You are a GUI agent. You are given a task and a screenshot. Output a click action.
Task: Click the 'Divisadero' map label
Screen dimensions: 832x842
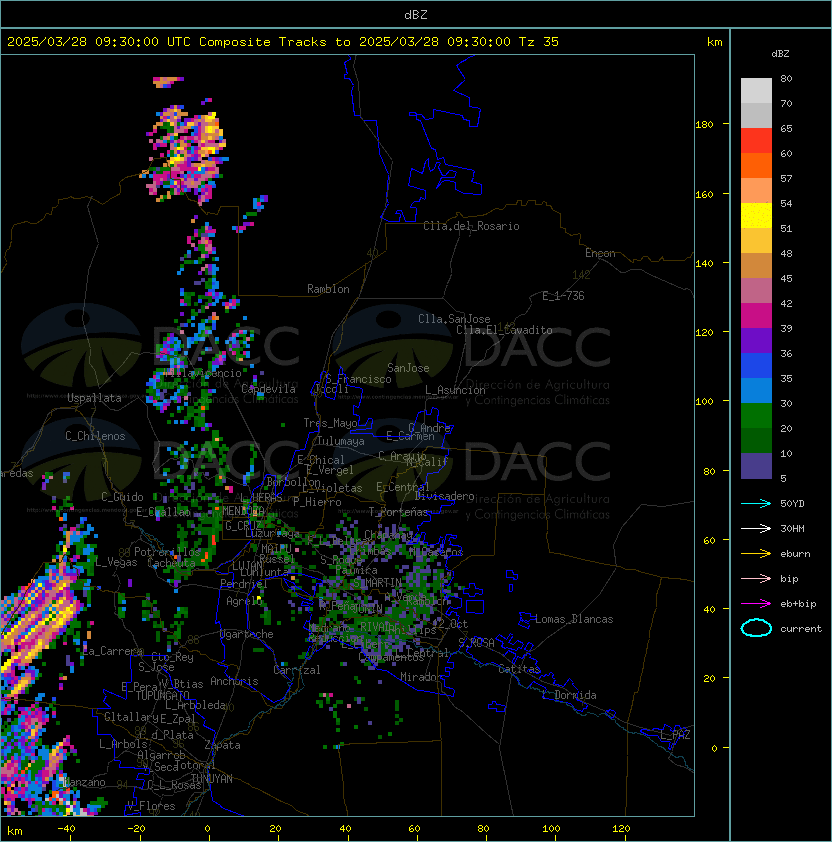(445, 496)
